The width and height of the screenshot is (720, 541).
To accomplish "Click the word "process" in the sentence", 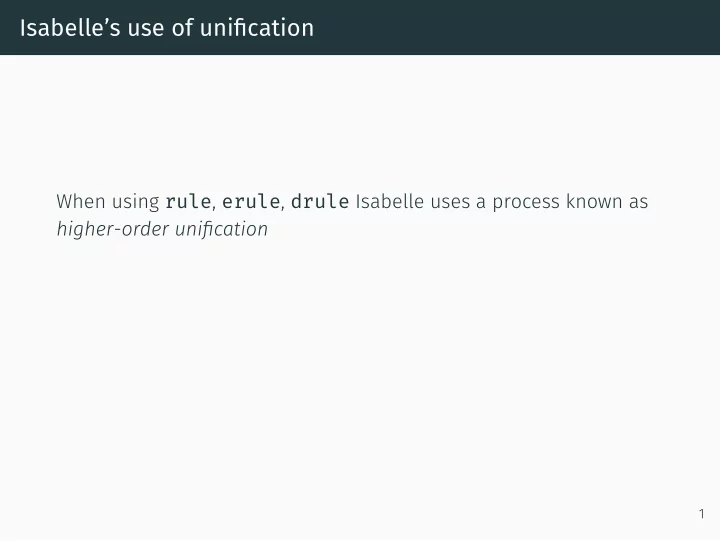I will [526, 203].
